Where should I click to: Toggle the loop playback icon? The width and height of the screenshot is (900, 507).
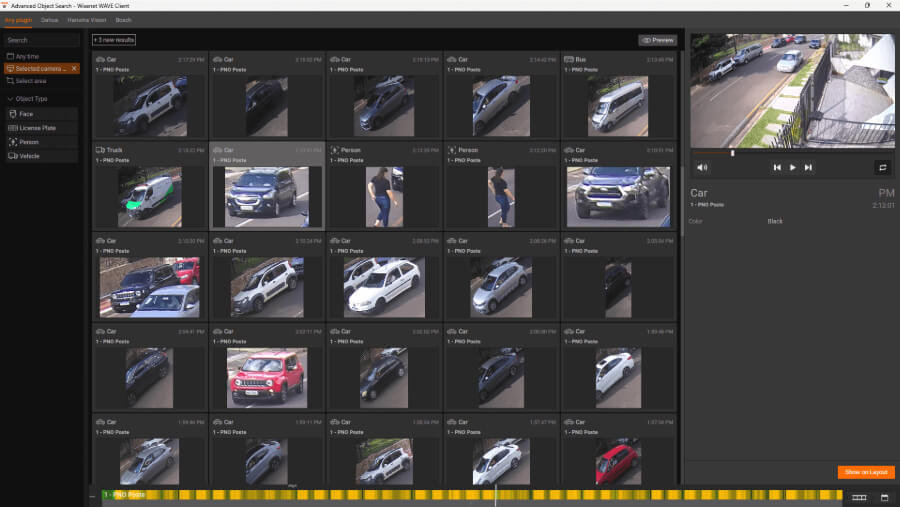tap(882, 167)
